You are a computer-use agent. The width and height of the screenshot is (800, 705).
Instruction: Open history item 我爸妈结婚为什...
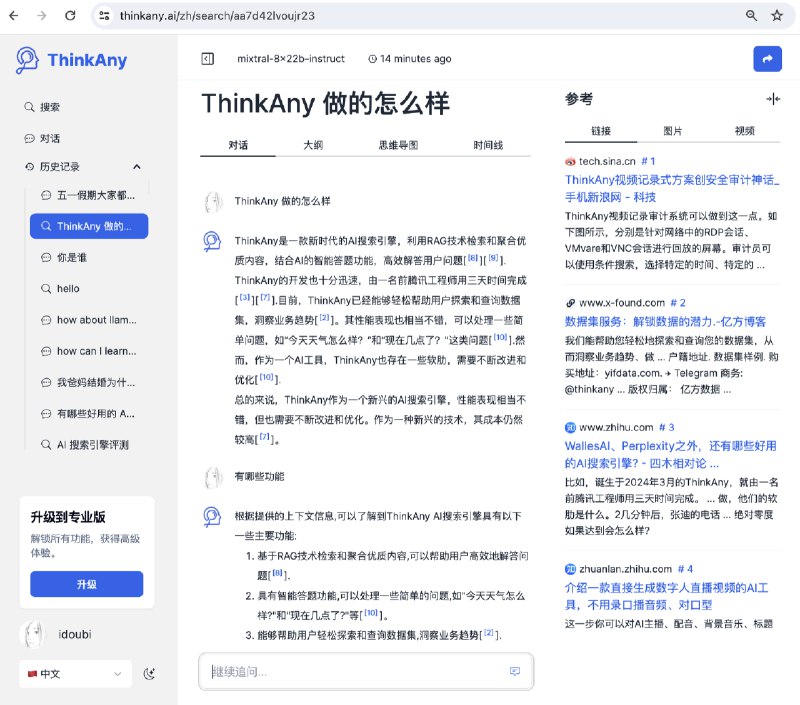(x=88, y=383)
